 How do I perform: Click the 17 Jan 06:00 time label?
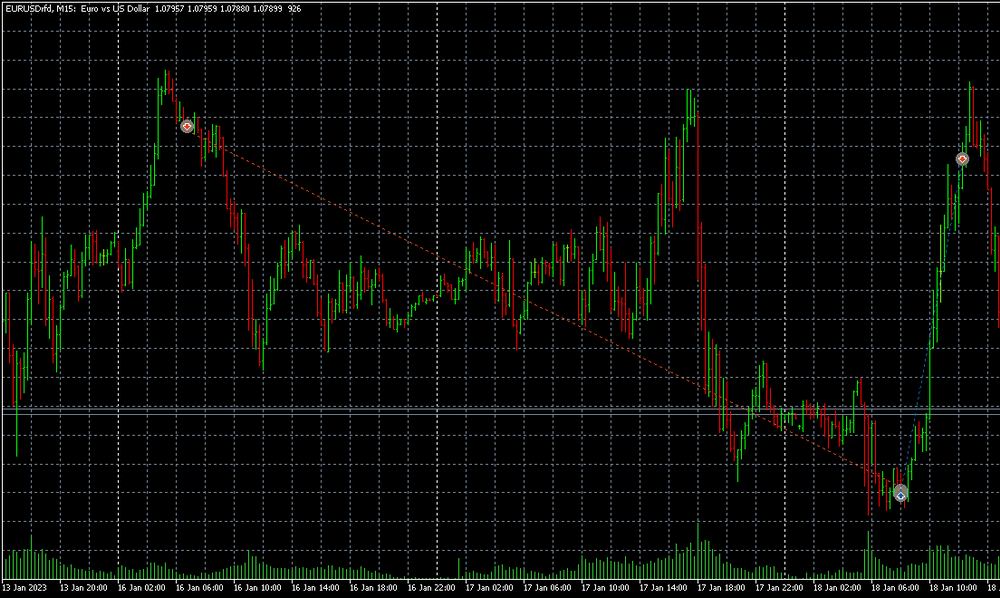(547, 588)
